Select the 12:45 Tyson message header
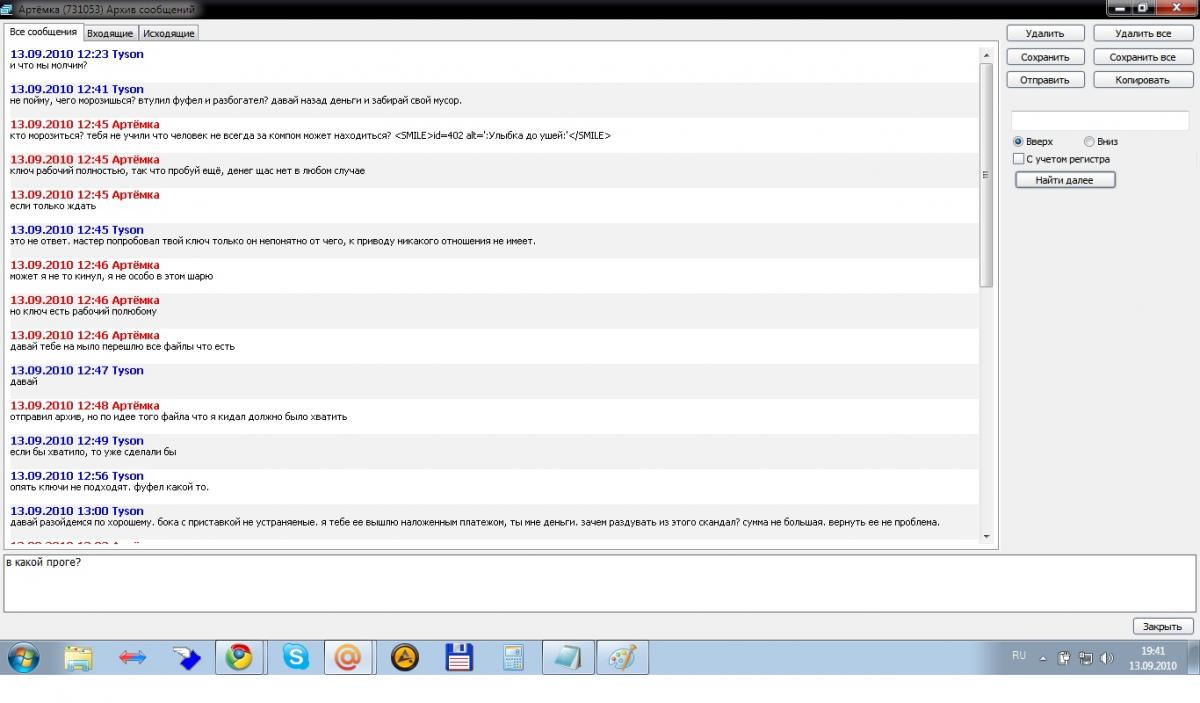 click(x=77, y=230)
